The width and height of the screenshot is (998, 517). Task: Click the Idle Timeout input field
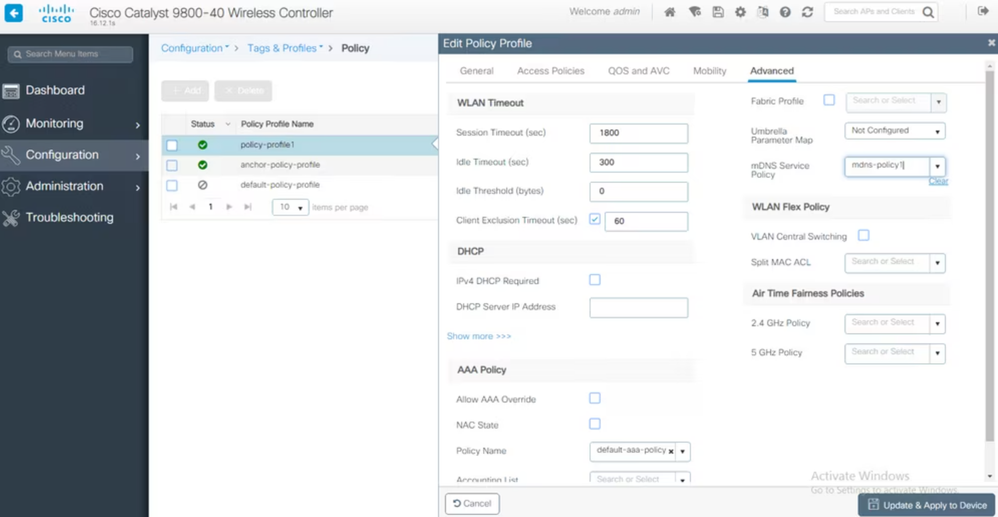tap(638, 163)
